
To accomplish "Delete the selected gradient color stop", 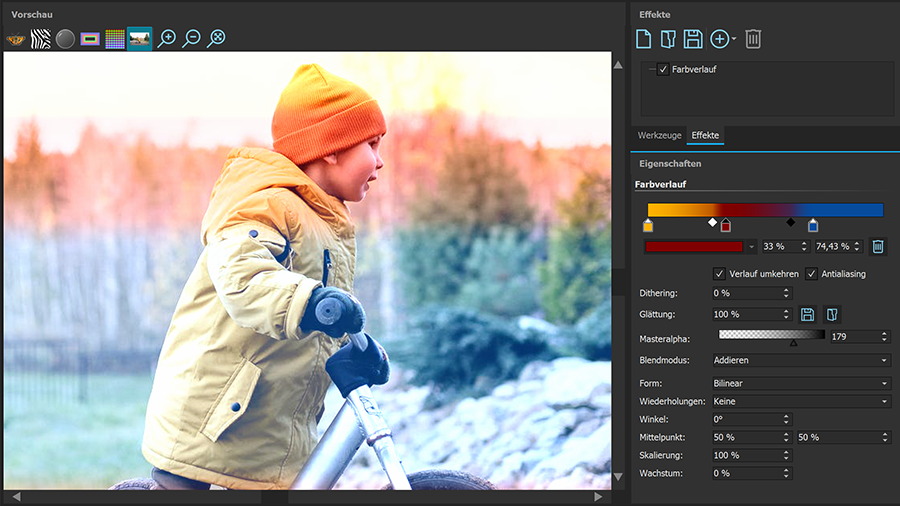I will 877,246.
